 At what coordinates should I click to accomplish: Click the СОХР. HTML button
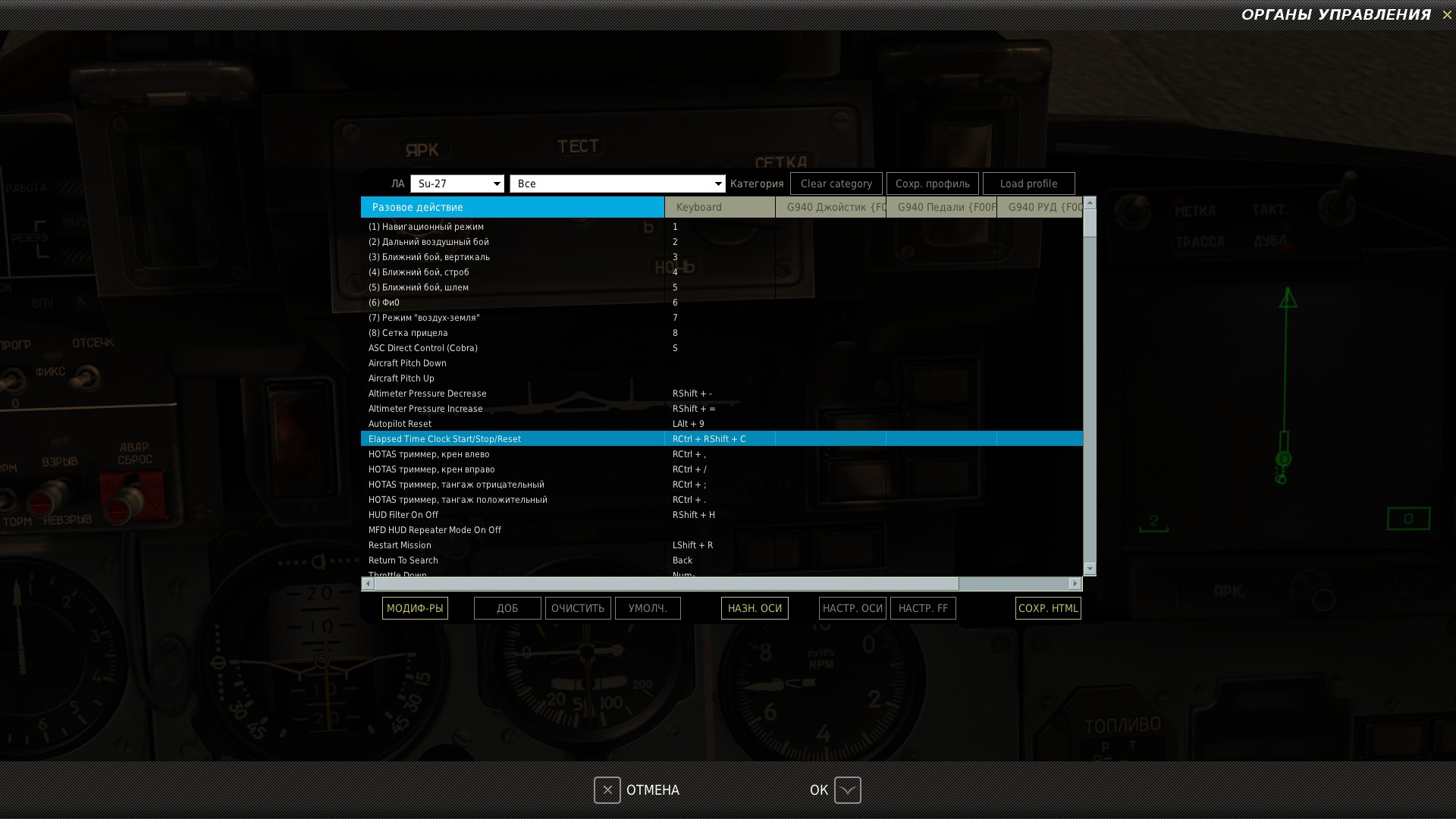coord(1048,608)
